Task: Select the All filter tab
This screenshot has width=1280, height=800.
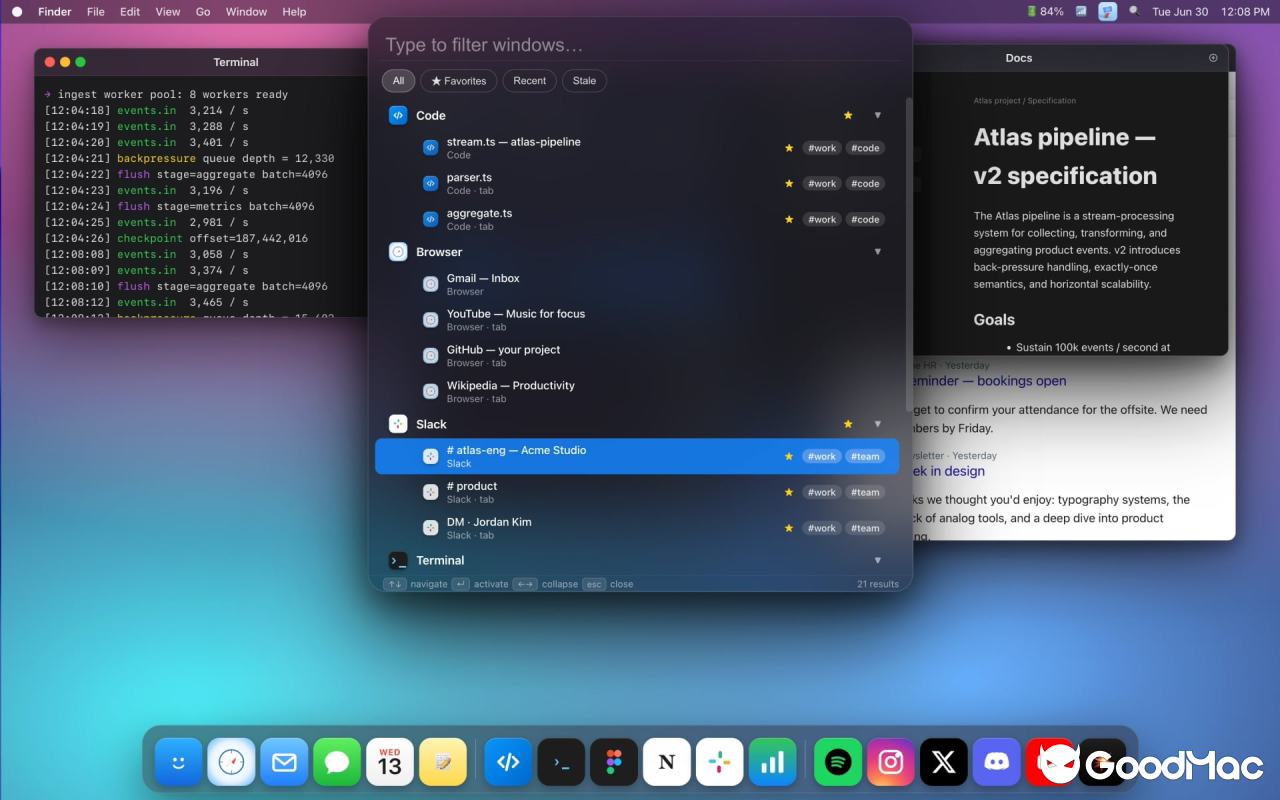Action: click(x=398, y=81)
